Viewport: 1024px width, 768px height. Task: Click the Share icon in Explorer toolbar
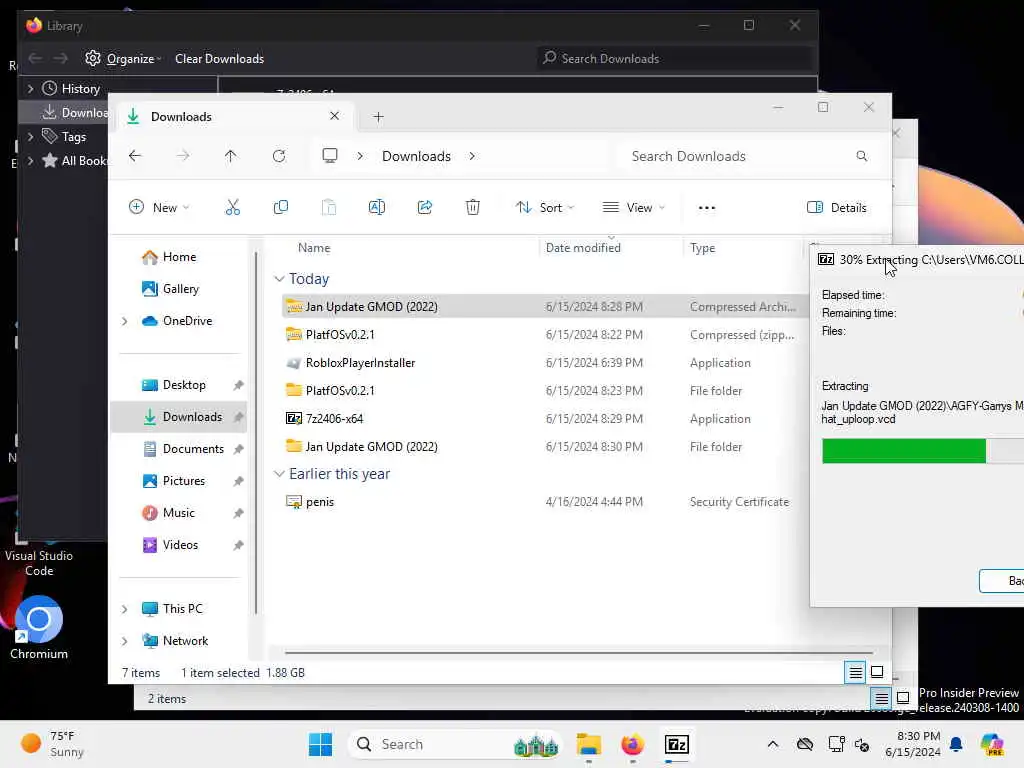[424, 208]
